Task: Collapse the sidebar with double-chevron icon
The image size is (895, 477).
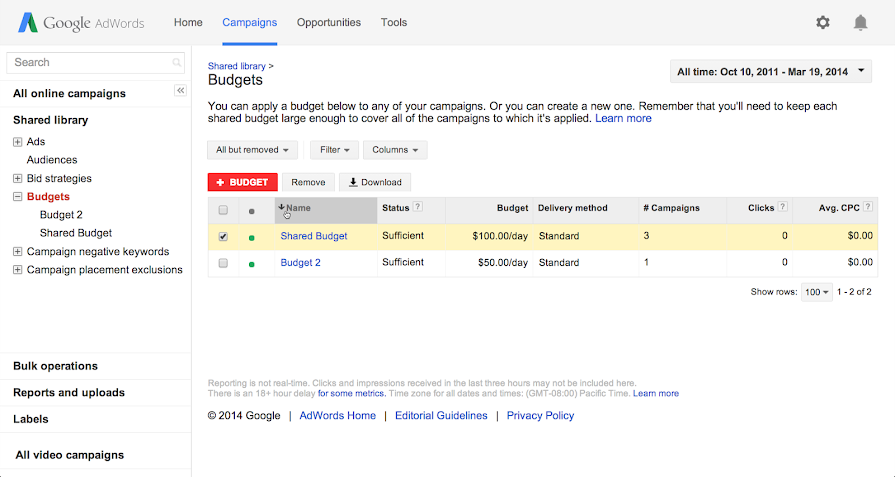Action: point(180,90)
